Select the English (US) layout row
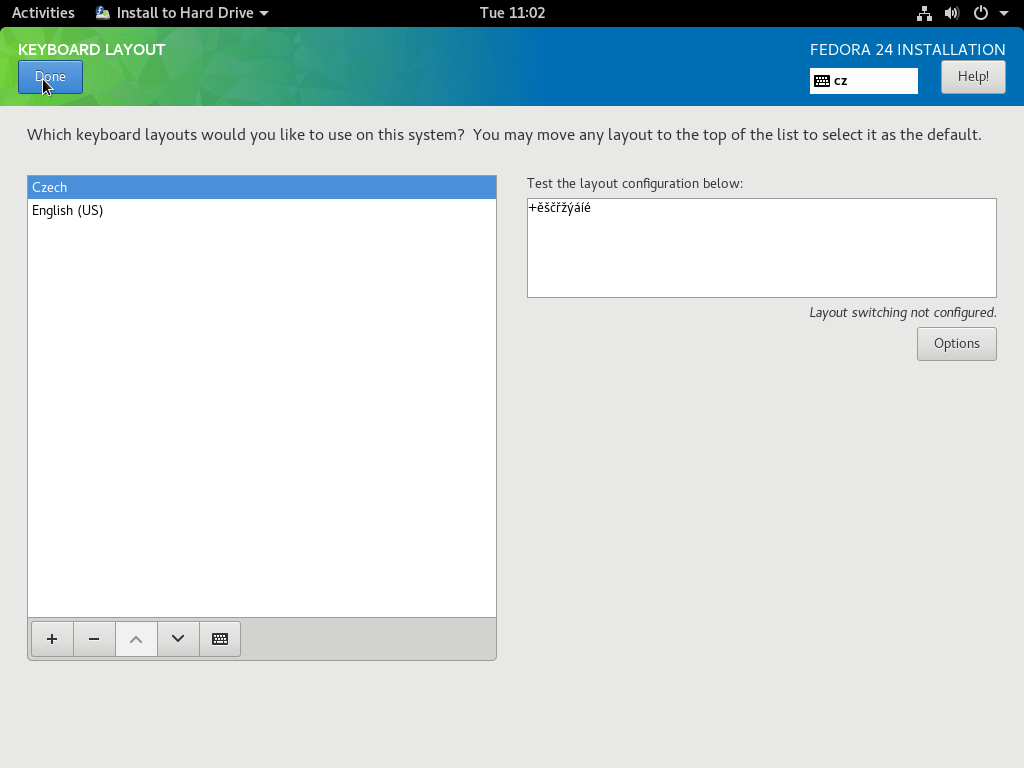 (x=262, y=210)
